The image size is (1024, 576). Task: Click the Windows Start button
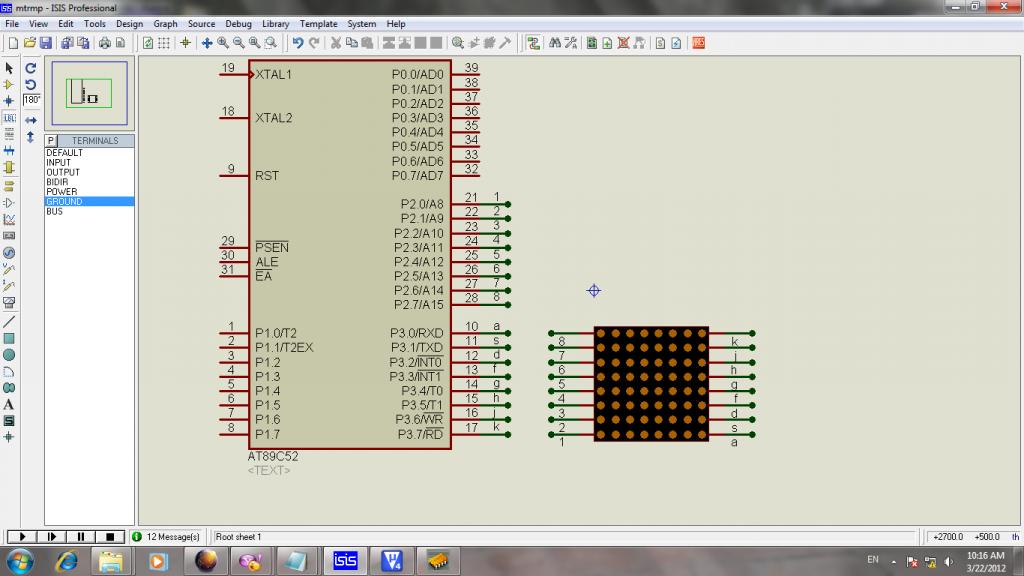[x=20, y=560]
